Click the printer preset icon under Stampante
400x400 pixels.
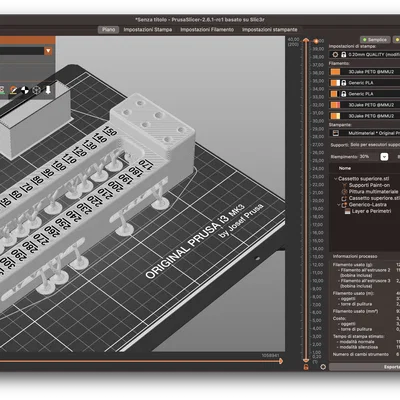(336, 133)
